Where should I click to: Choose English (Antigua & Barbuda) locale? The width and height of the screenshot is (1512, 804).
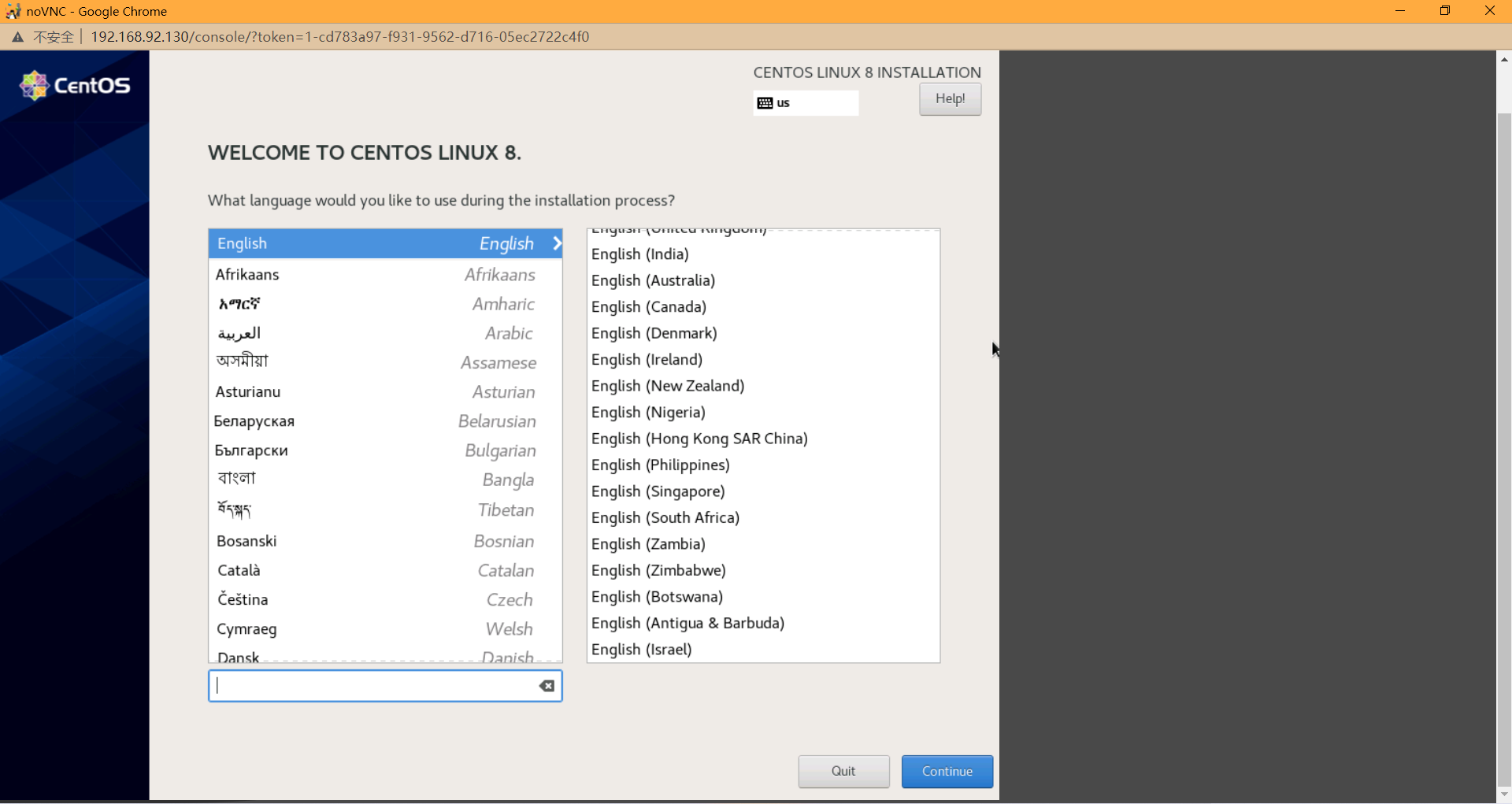click(x=763, y=624)
